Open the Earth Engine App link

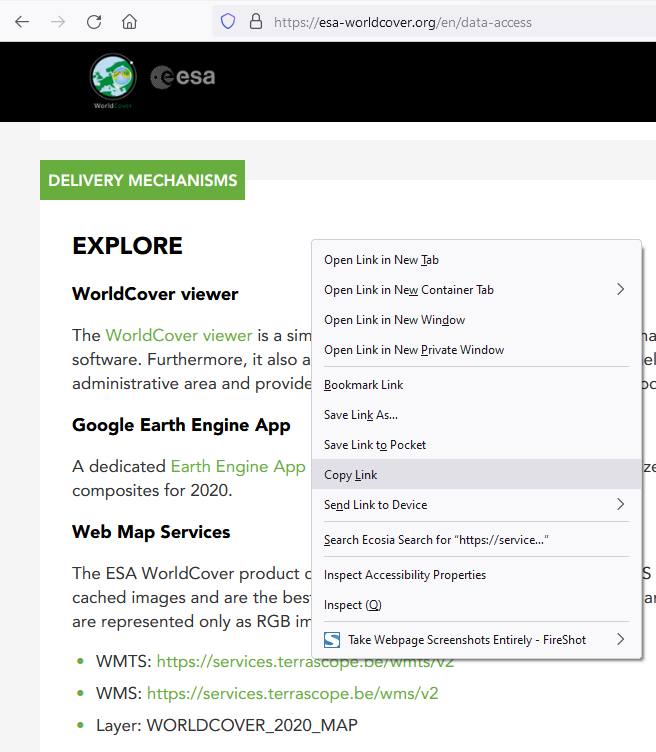pyautogui.click(x=238, y=467)
